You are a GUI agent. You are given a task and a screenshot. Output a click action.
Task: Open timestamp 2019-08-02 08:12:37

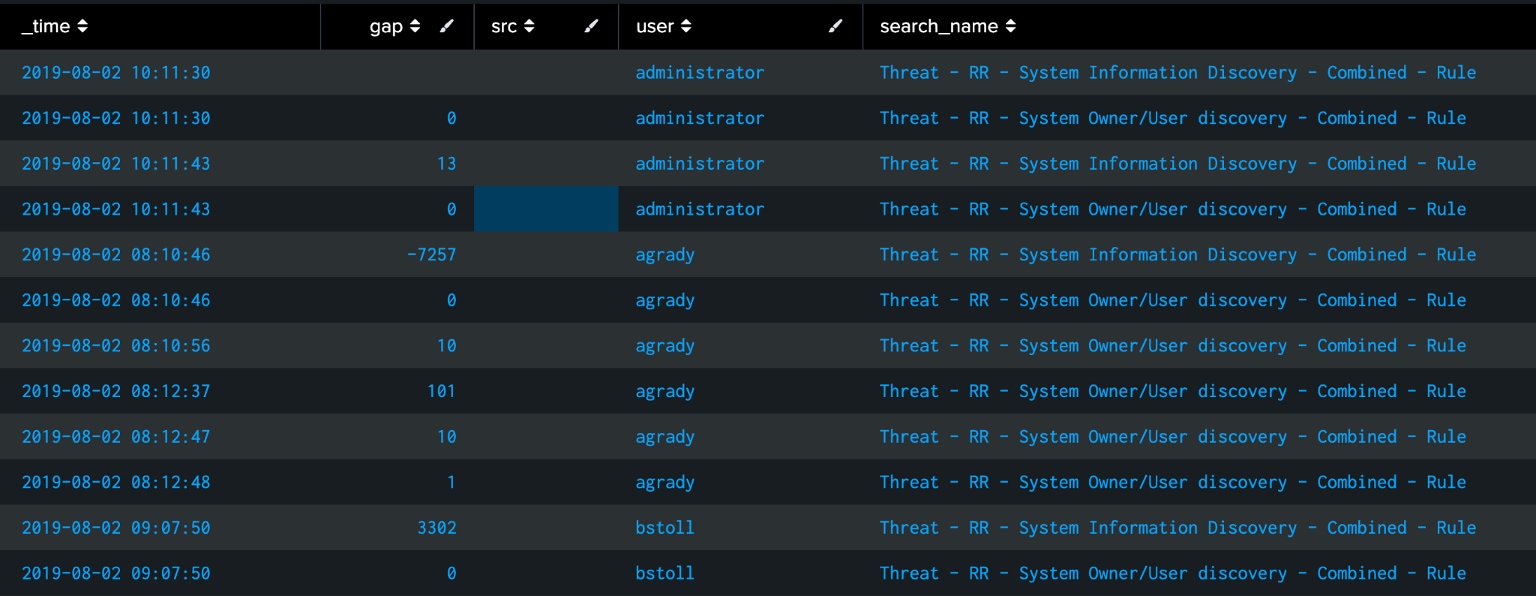point(116,391)
